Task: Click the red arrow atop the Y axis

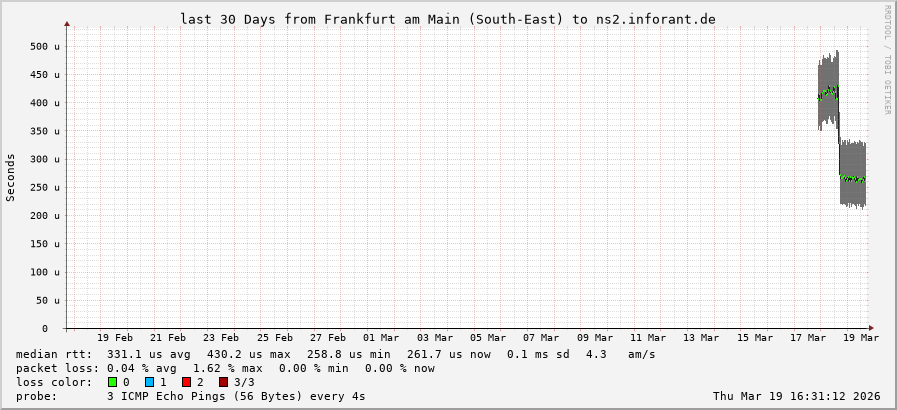Action: (67, 23)
